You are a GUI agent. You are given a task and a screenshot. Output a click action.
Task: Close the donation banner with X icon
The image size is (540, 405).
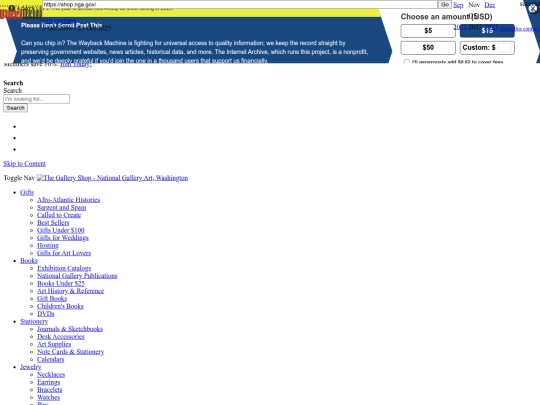pos(533,9)
